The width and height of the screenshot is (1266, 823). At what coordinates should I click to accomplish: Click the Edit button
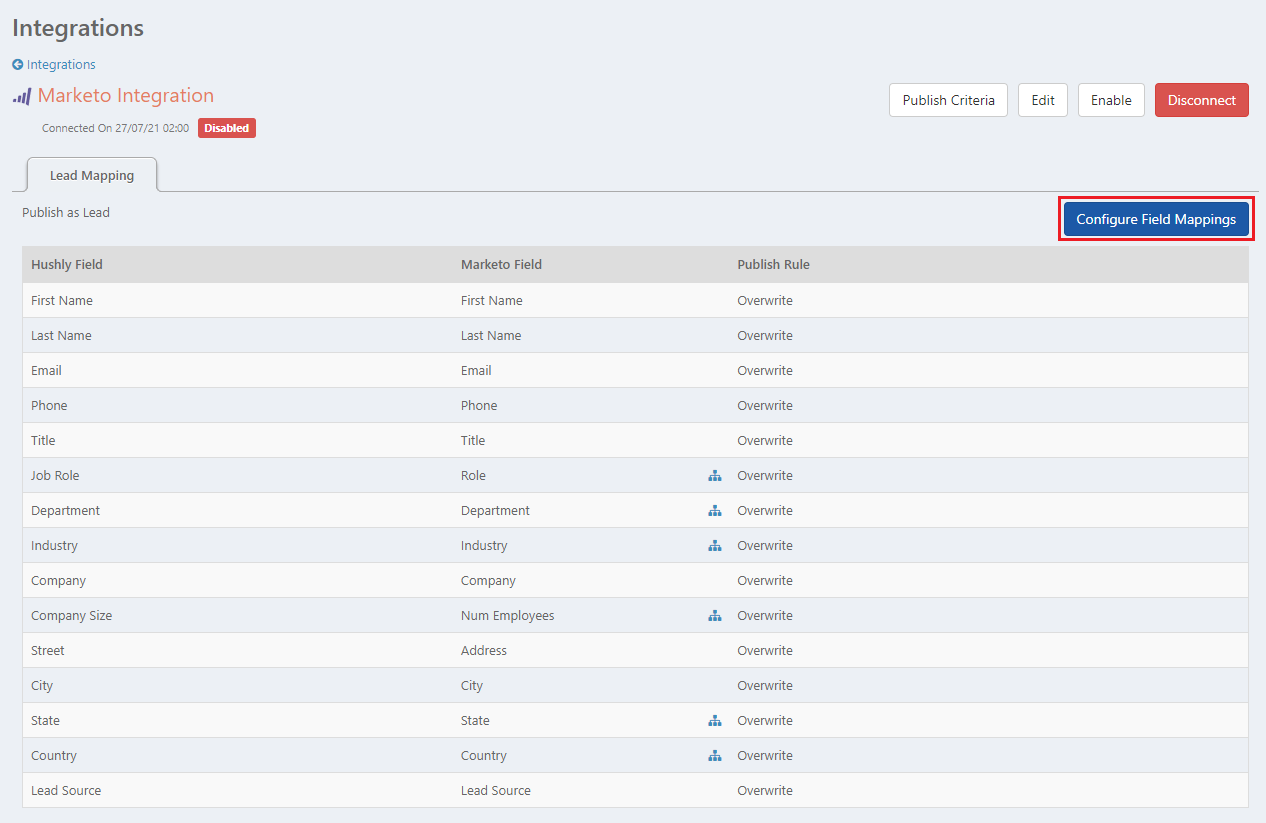pos(1043,100)
